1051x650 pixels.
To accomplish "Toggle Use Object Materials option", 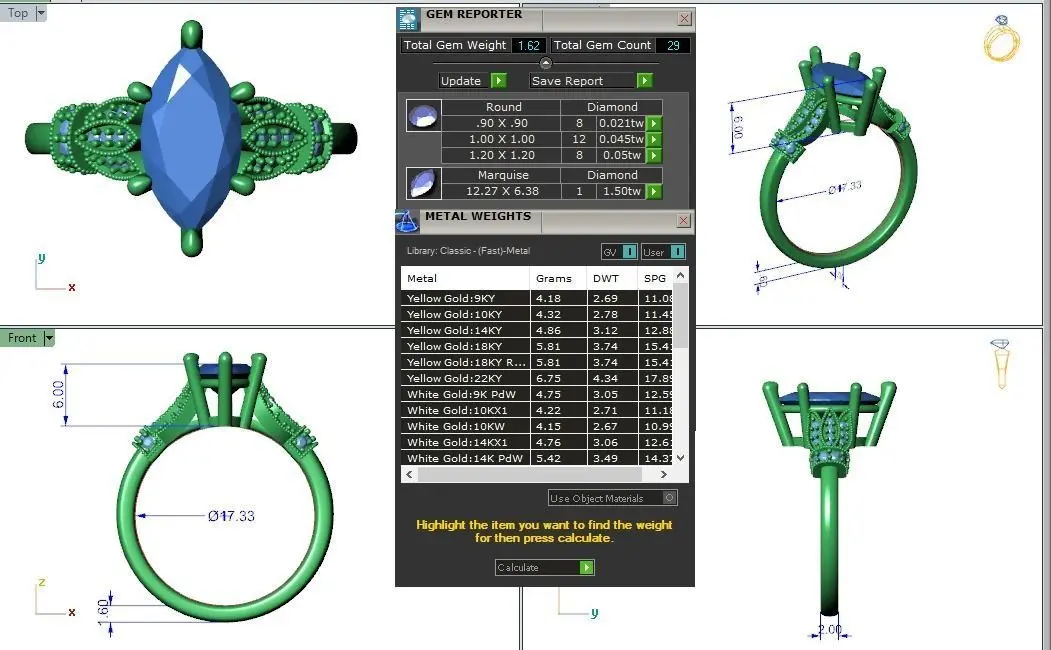I will pyautogui.click(x=669, y=498).
